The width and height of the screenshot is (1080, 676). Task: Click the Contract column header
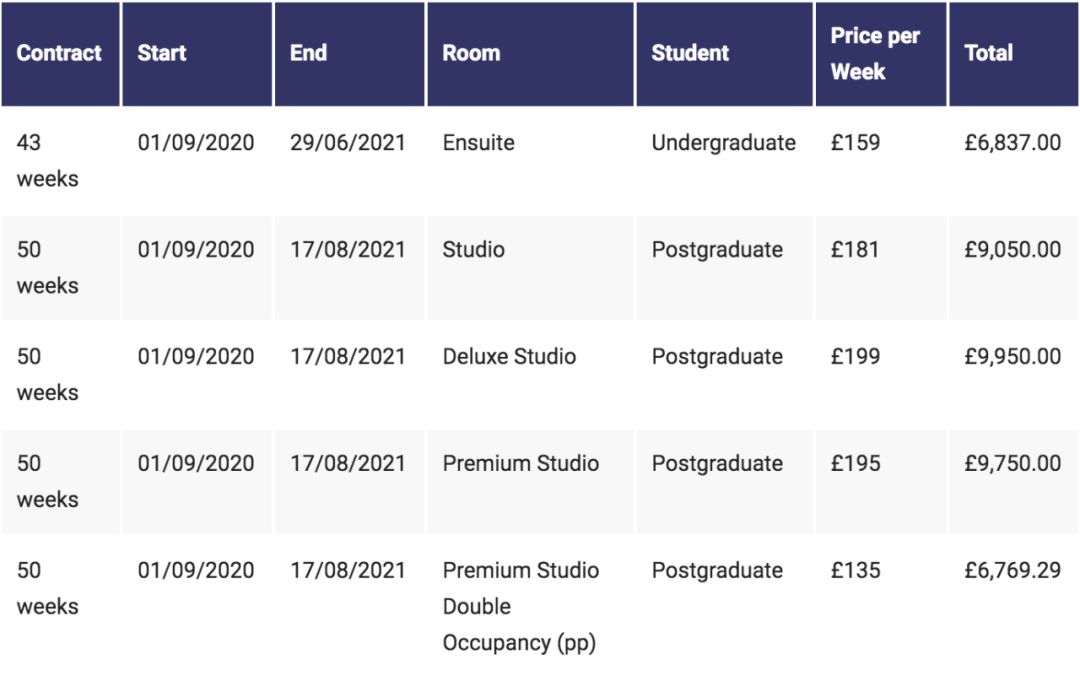[59, 53]
